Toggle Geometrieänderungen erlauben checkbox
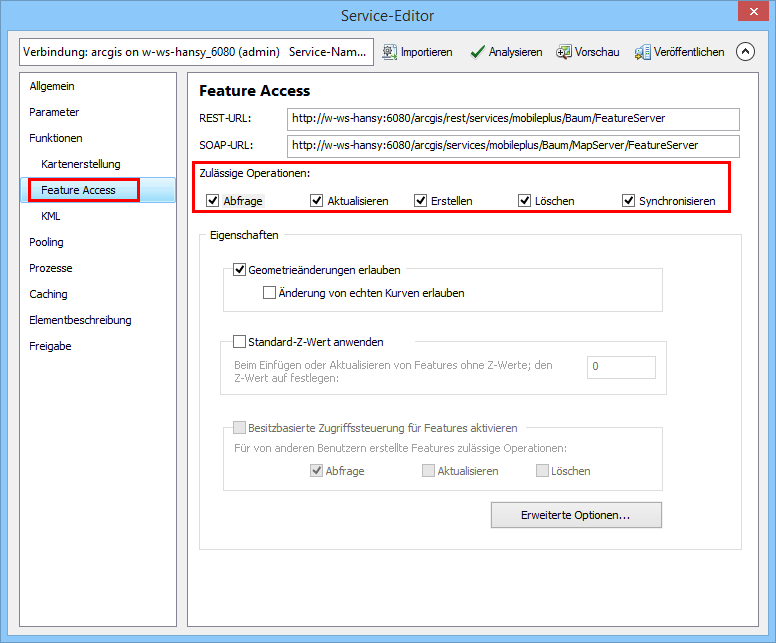 [x=240, y=270]
